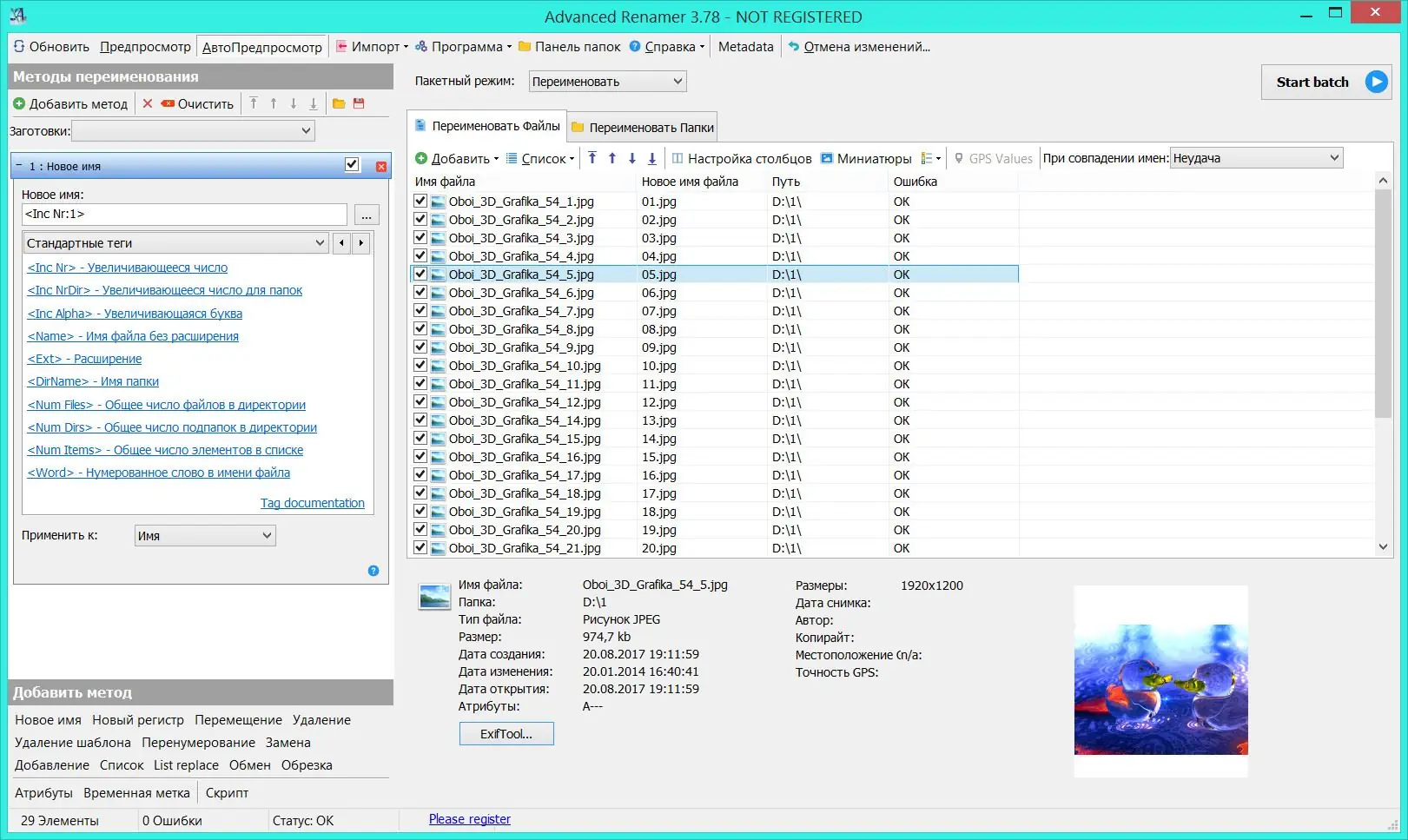Toggle method 1 enabled checkbox
Viewport: 1408px width, 840px height.
352,164
